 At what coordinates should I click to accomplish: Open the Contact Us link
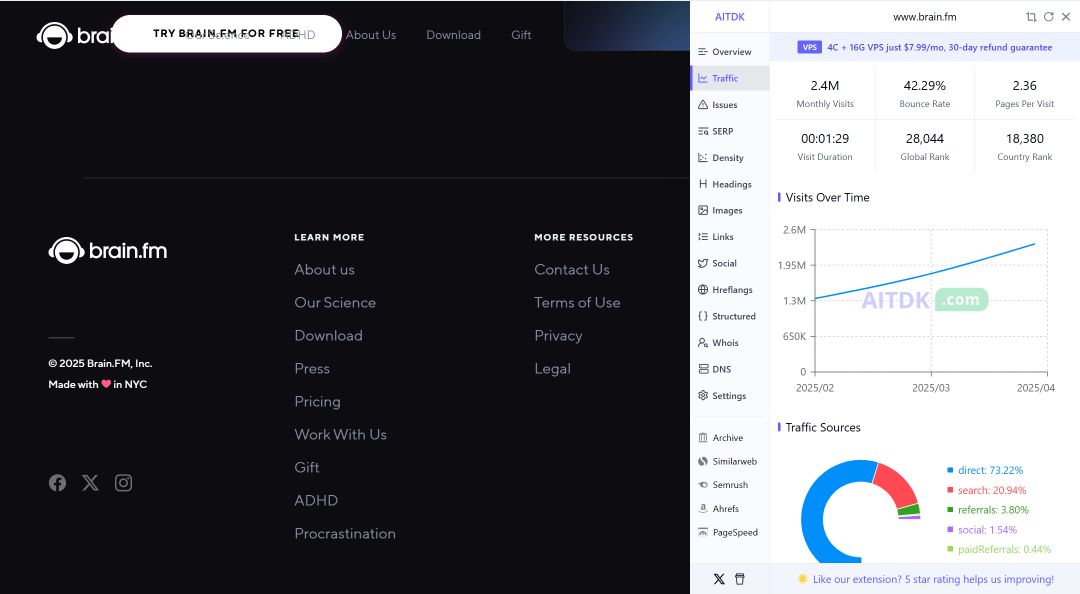572,269
